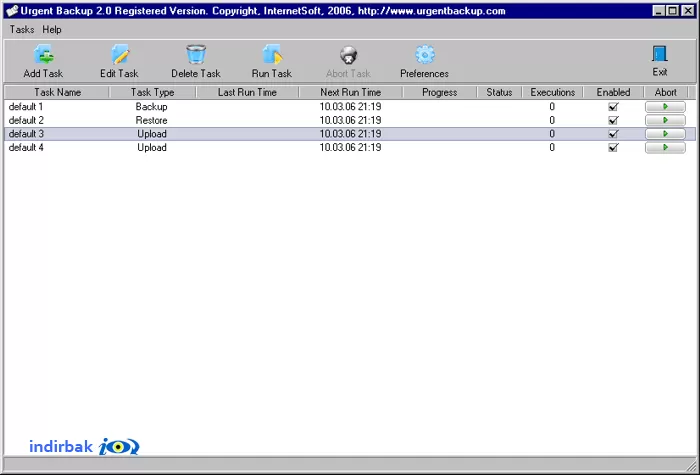Open the Tasks menu
The image size is (700, 475).
tap(22, 29)
